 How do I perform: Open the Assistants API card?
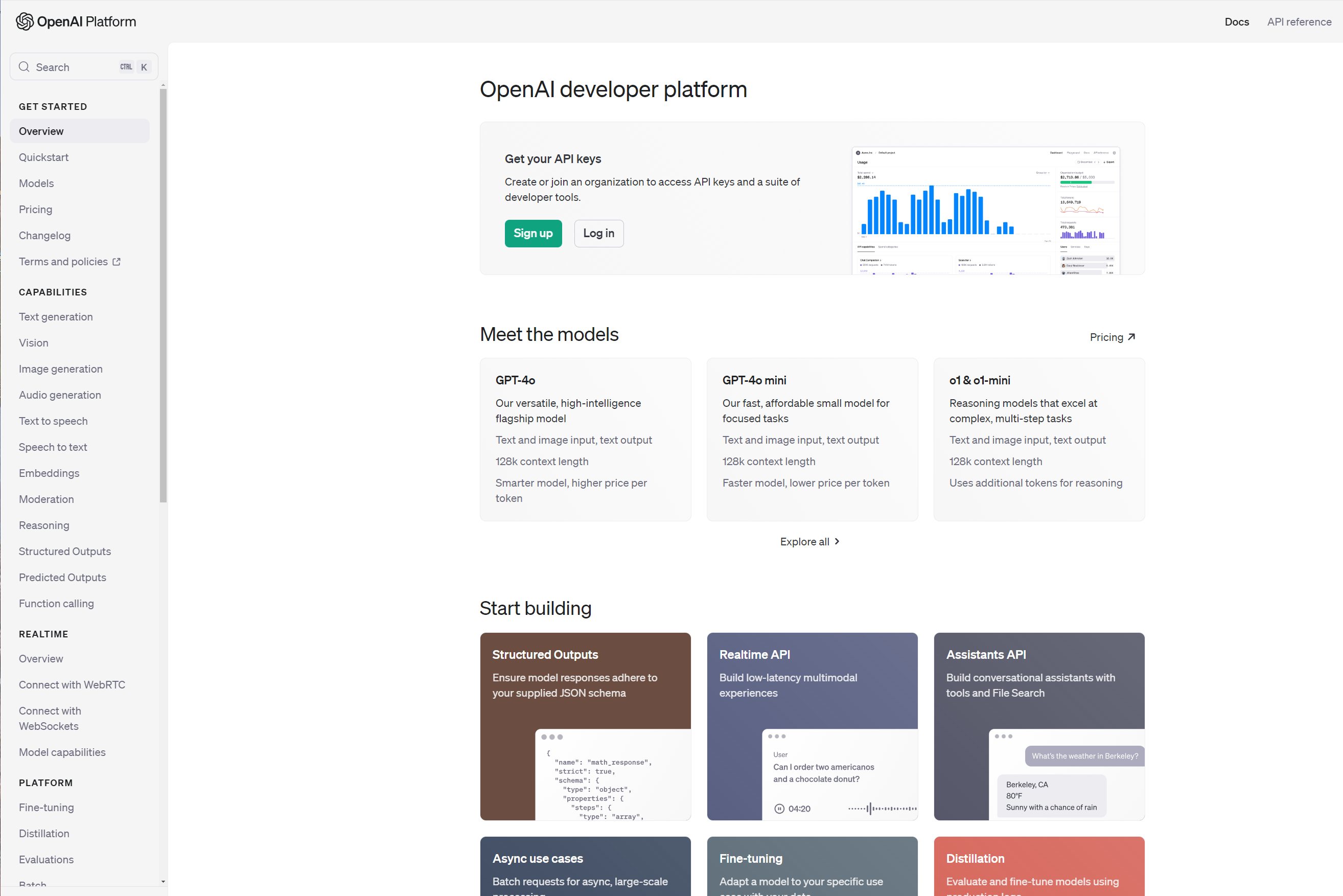[x=1039, y=726]
